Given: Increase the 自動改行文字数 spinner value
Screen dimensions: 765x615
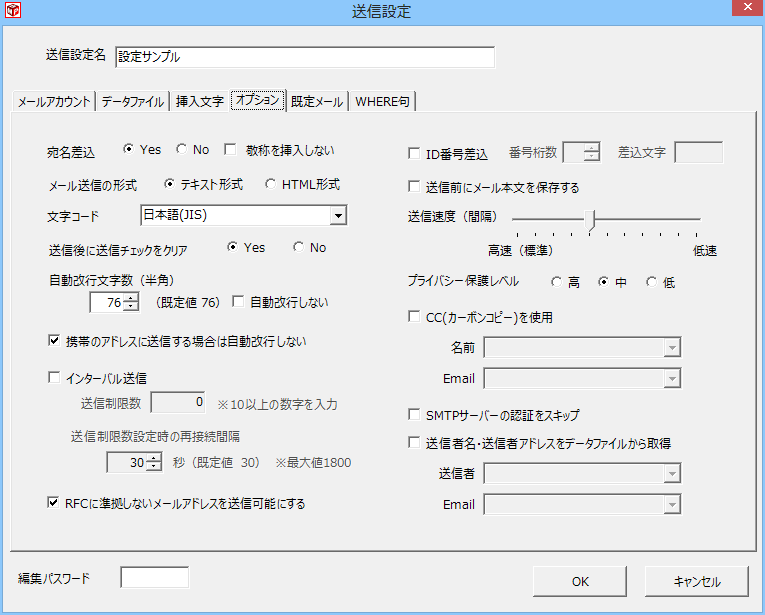Looking at the screenshot, I should (131, 297).
